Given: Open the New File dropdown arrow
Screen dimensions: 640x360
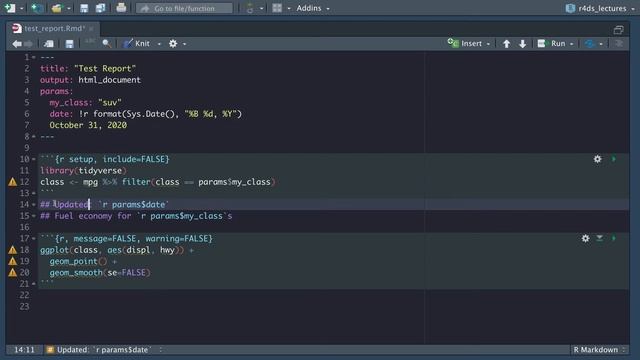Looking at the screenshot, I should point(22,8).
